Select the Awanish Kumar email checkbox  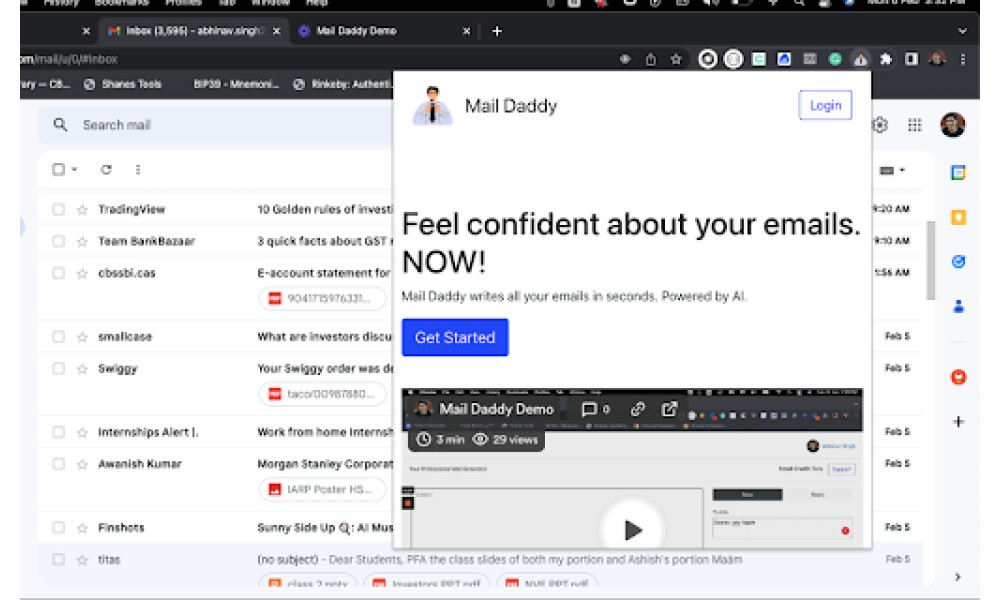[x=58, y=464]
